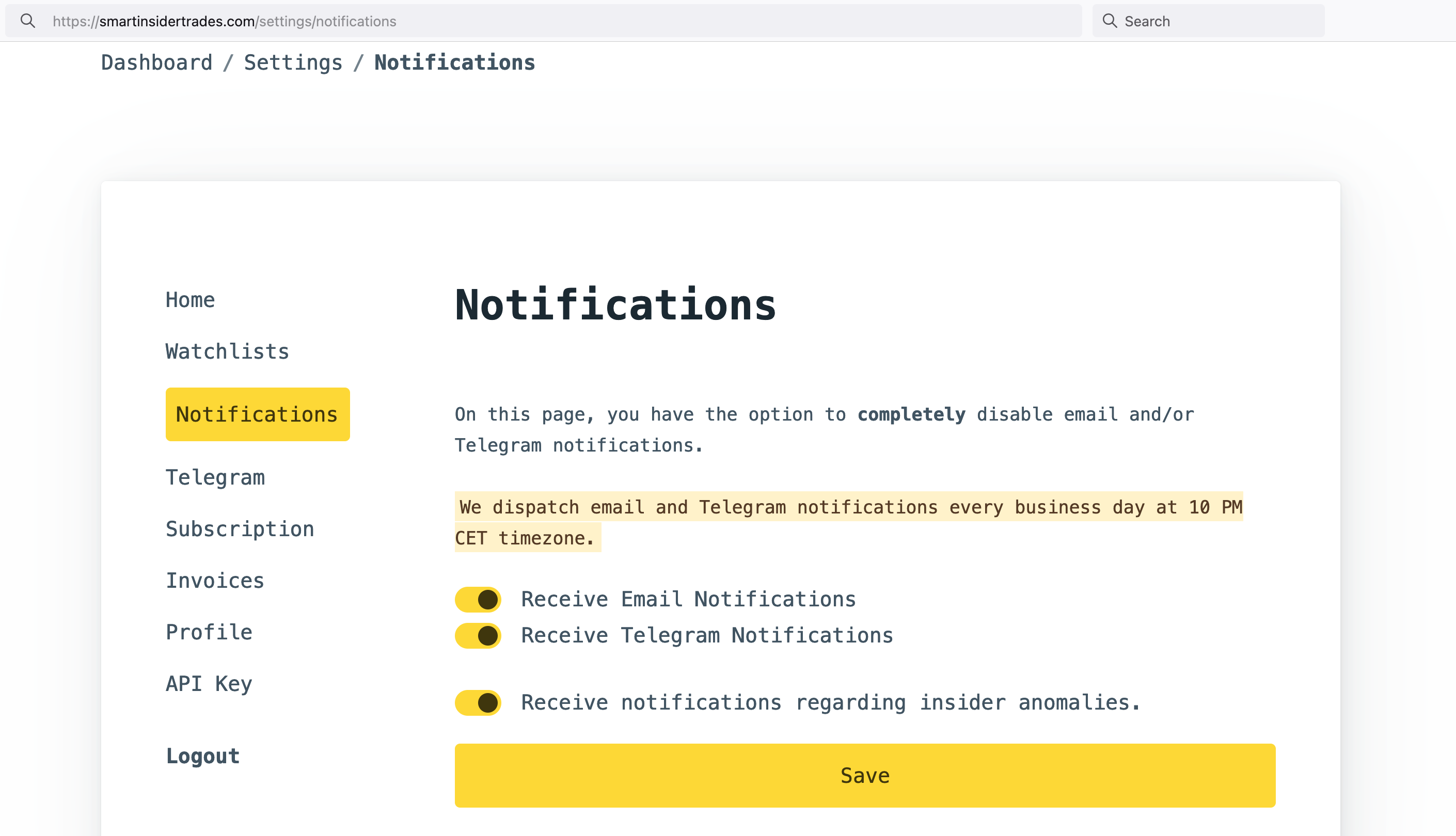Open the Profile settings page
The height and width of the screenshot is (836, 1456).
[x=209, y=632]
